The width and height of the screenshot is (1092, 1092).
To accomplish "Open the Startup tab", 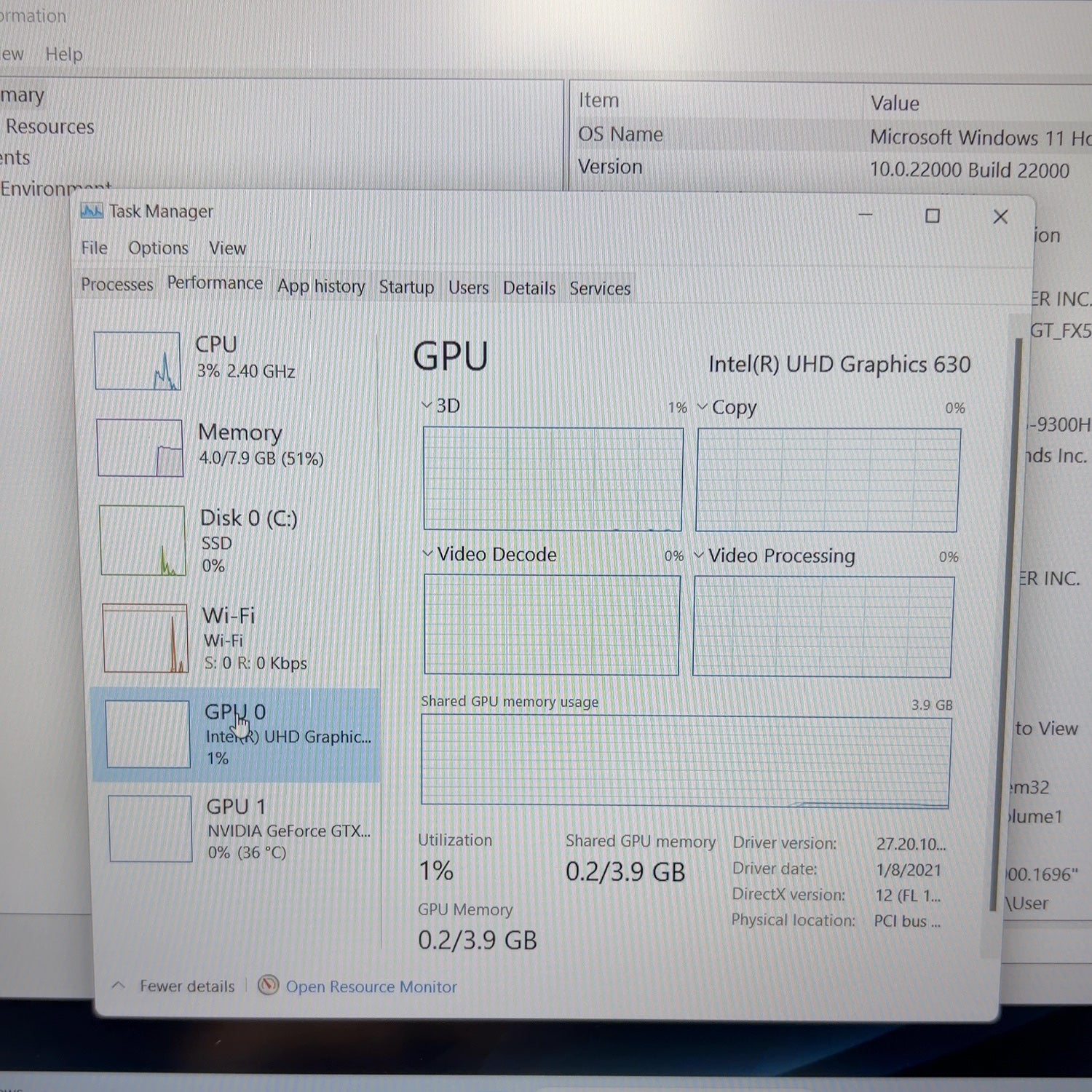I will tap(406, 287).
